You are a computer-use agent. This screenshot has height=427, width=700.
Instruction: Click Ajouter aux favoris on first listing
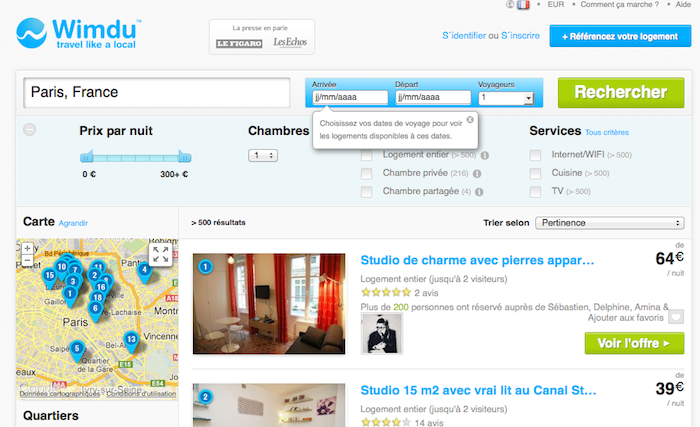click(x=625, y=318)
